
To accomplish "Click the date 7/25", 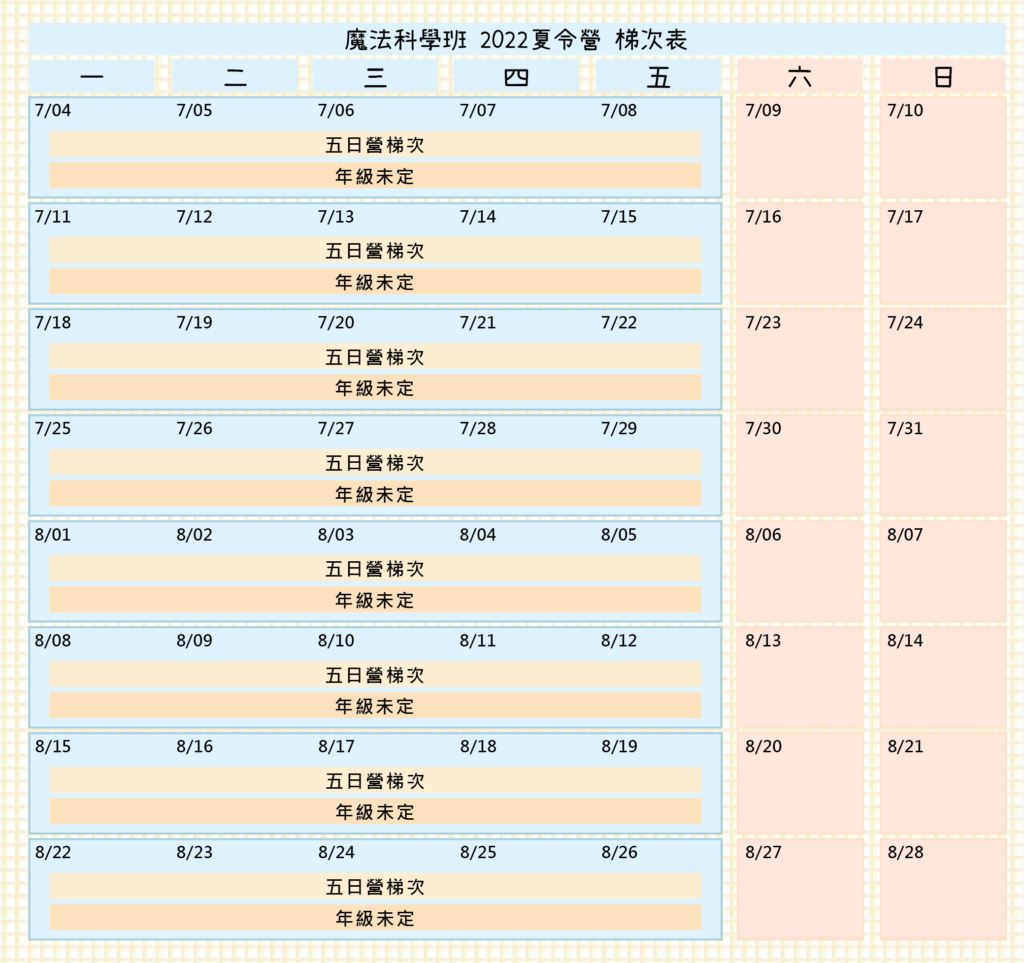I will pos(53,429).
